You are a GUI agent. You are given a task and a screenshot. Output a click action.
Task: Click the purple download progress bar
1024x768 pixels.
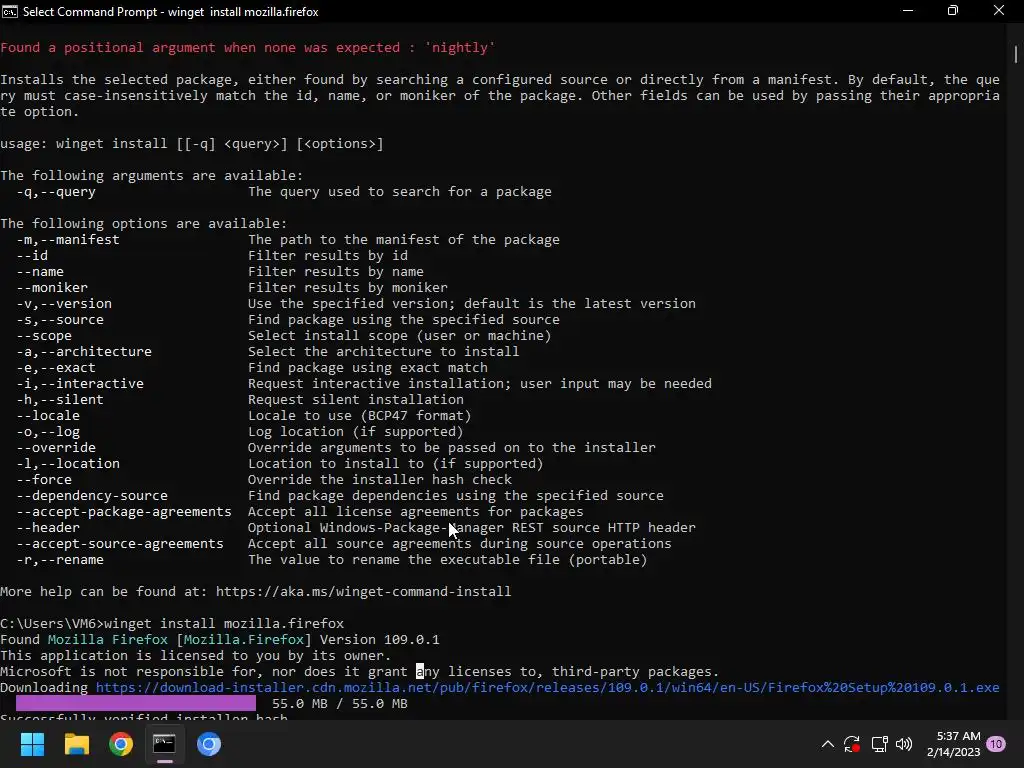136,703
